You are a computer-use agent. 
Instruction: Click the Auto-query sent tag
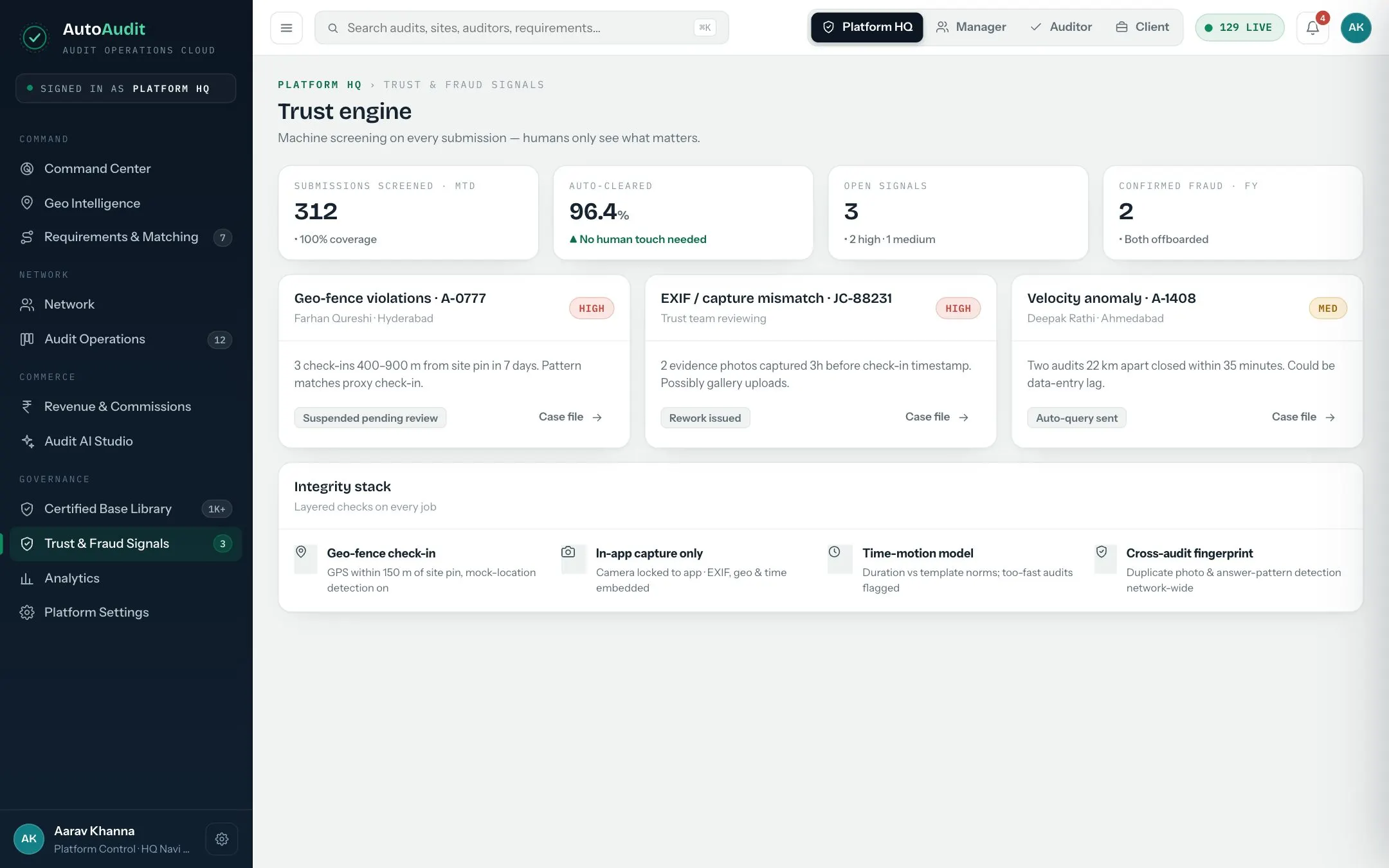tap(1077, 418)
